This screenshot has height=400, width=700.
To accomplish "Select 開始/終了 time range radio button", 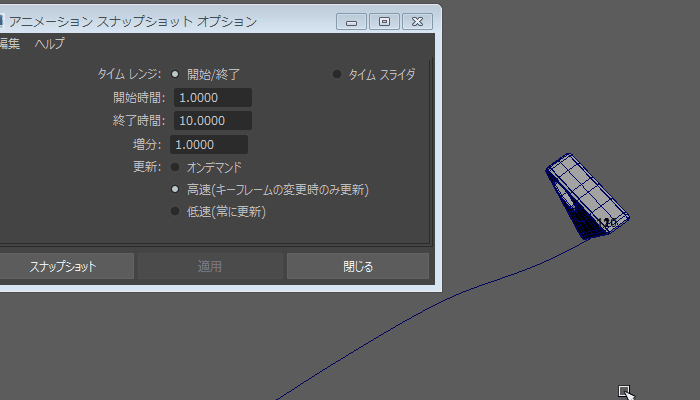I will point(175,74).
